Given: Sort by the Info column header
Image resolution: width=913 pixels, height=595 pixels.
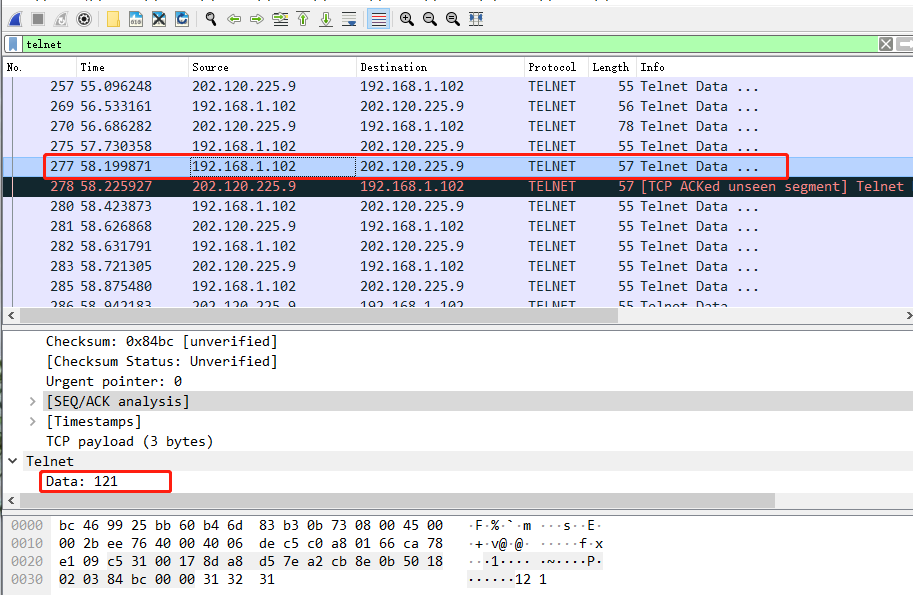Looking at the screenshot, I should 774,68.
